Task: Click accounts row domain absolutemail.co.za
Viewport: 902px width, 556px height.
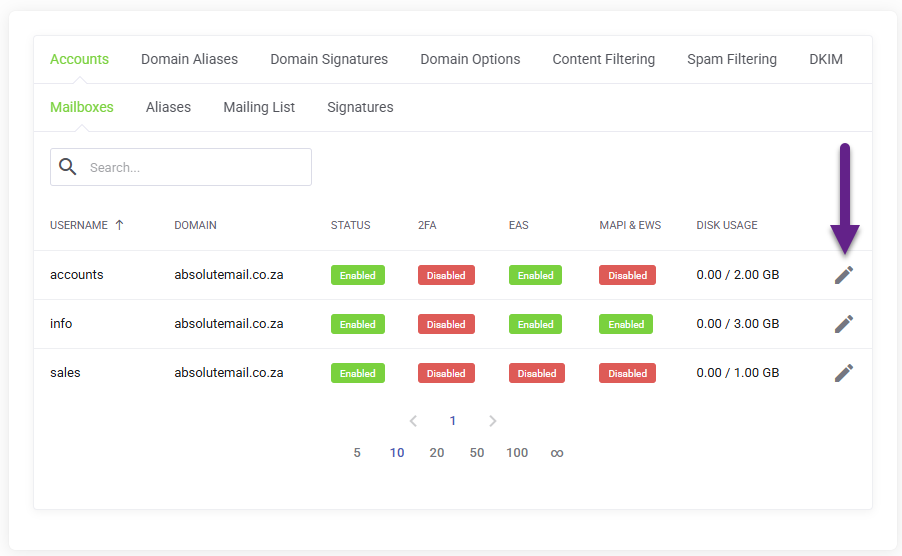Action: [x=229, y=275]
